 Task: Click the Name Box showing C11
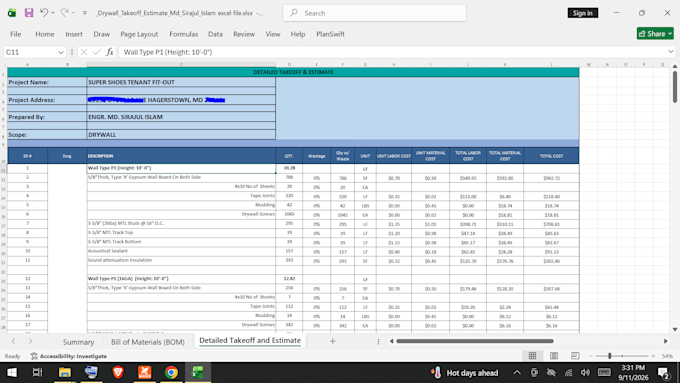29,52
